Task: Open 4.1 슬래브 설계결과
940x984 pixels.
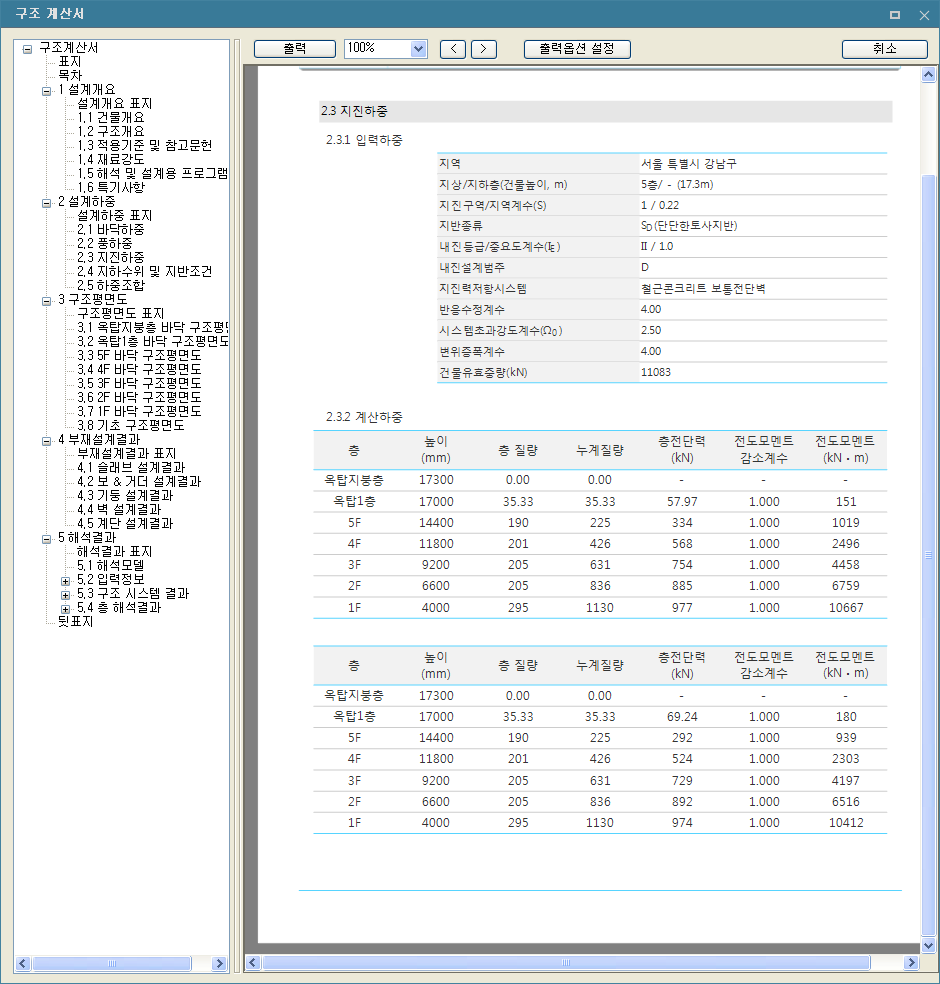Action: point(131,468)
